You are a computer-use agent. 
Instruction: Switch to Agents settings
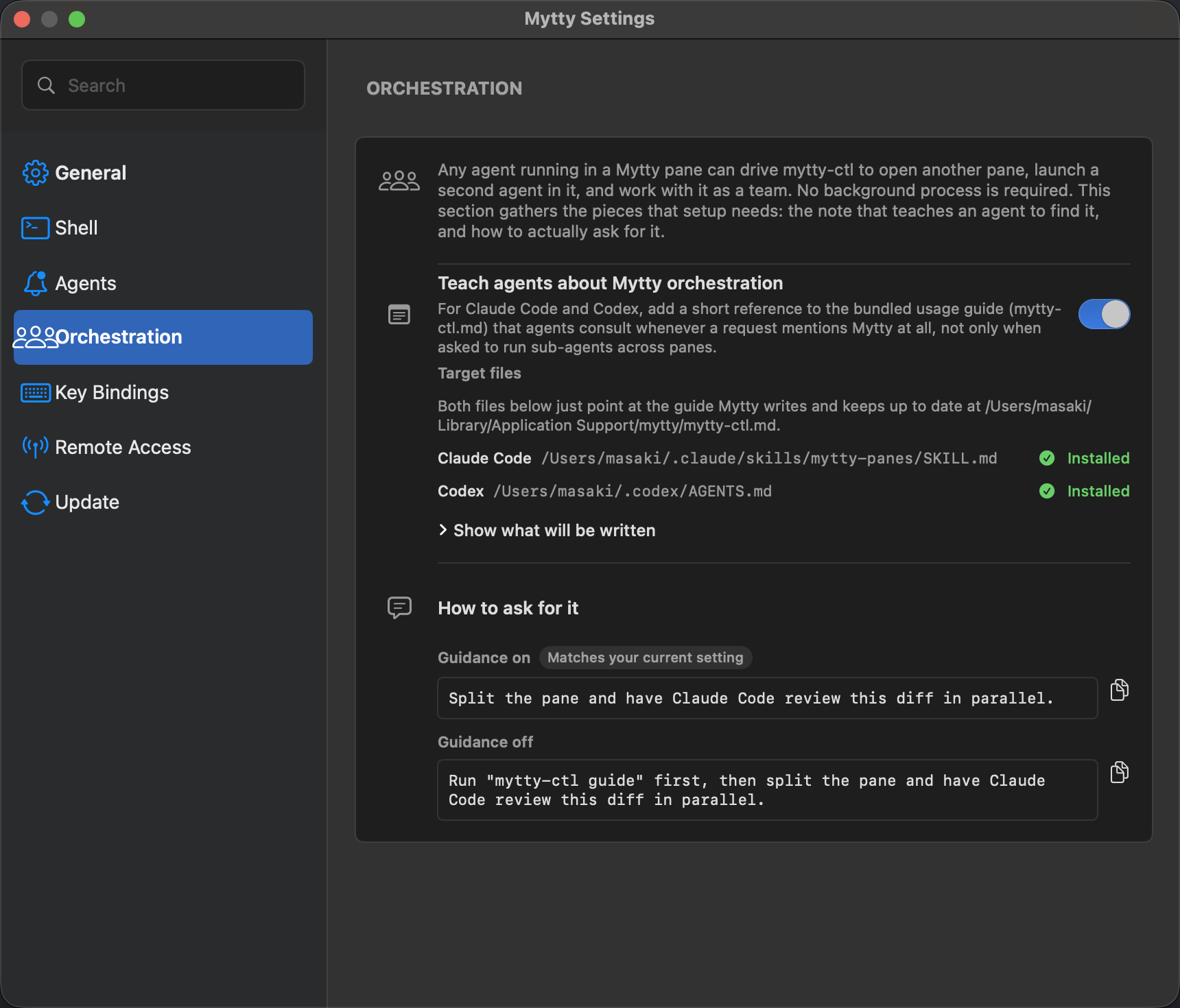(x=163, y=283)
